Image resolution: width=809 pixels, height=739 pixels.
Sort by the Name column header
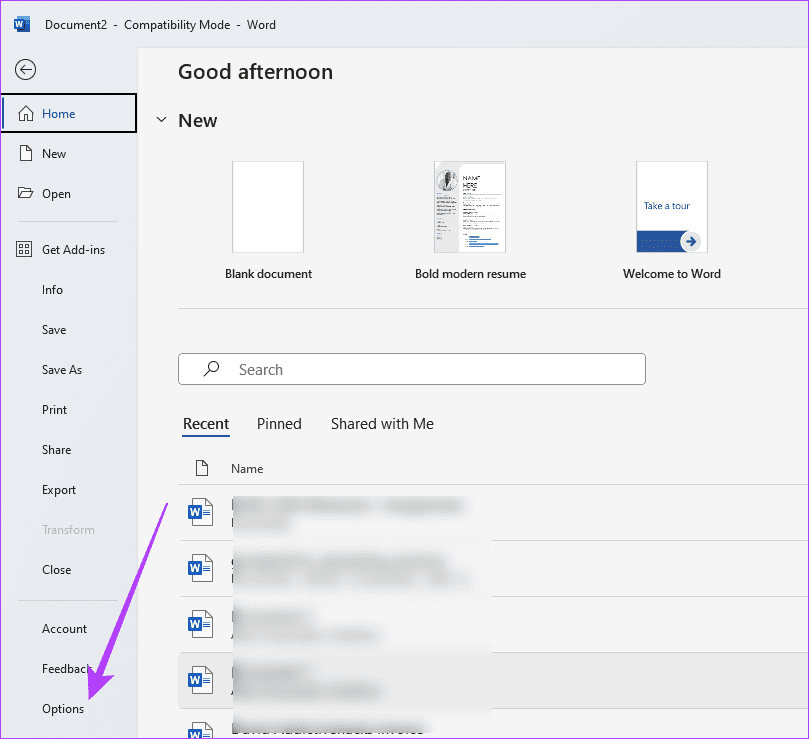[x=247, y=469]
